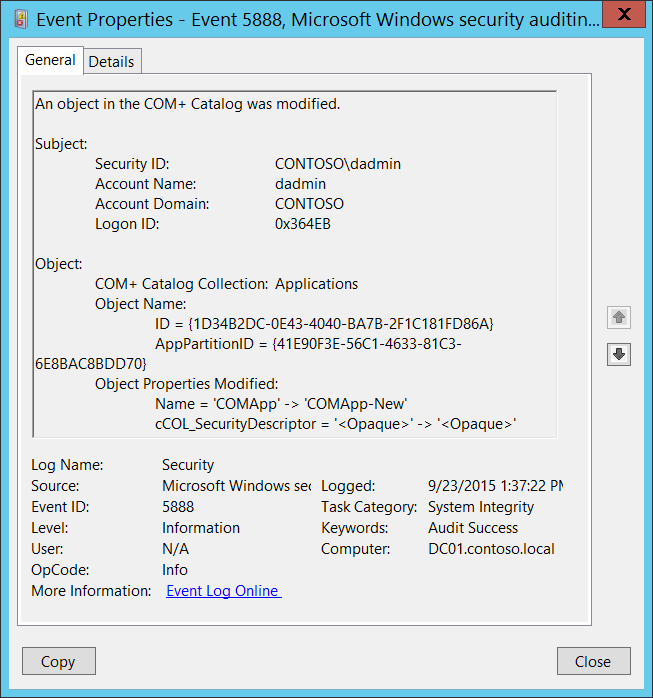This screenshot has height=698, width=653.
Task: Select the Task Category 'System Integrity' value
Action: pos(481,507)
